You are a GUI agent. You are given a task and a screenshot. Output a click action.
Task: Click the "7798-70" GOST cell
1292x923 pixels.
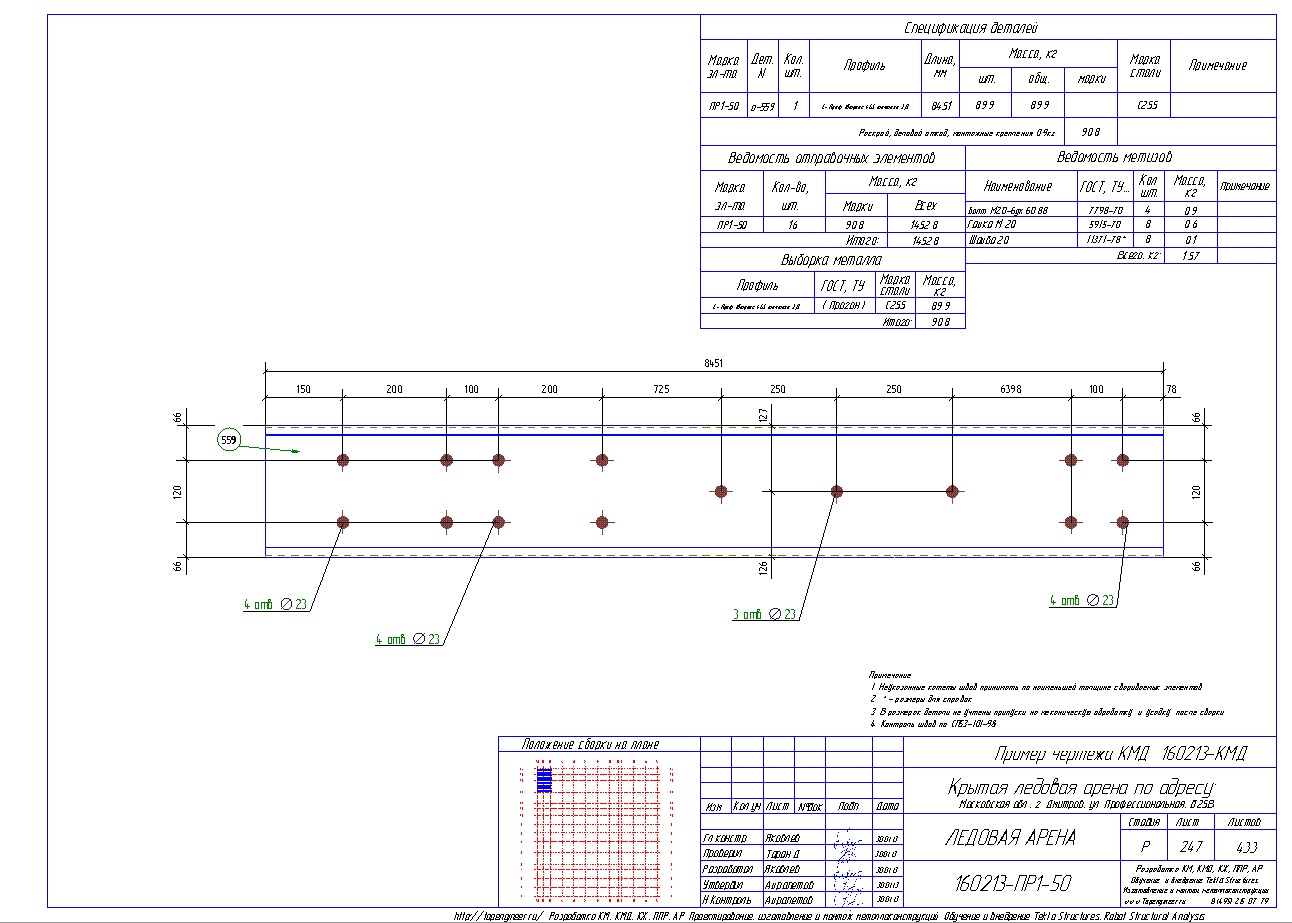click(x=1104, y=209)
